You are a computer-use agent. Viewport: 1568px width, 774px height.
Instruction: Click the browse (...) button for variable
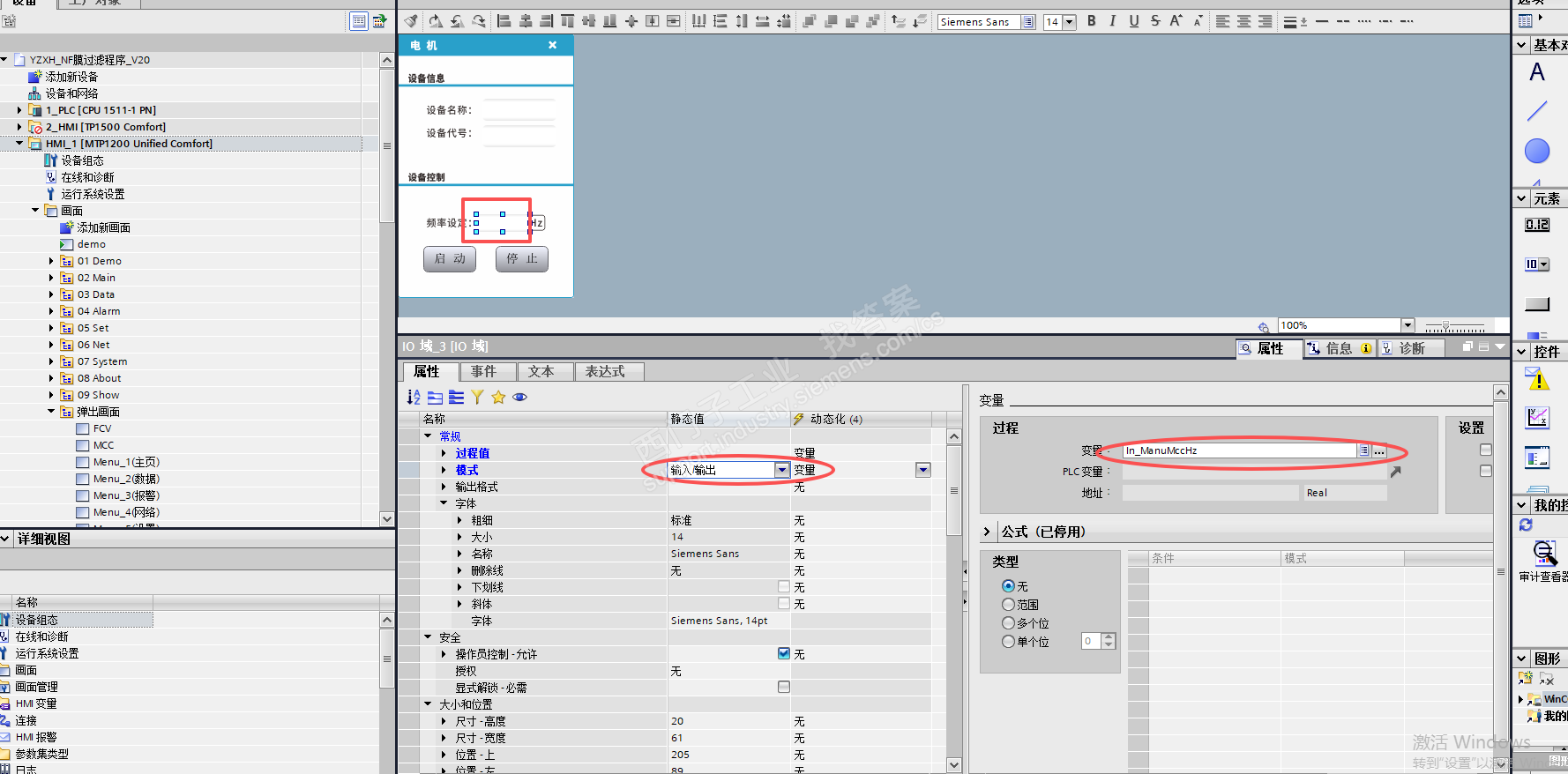click(x=1379, y=450)
